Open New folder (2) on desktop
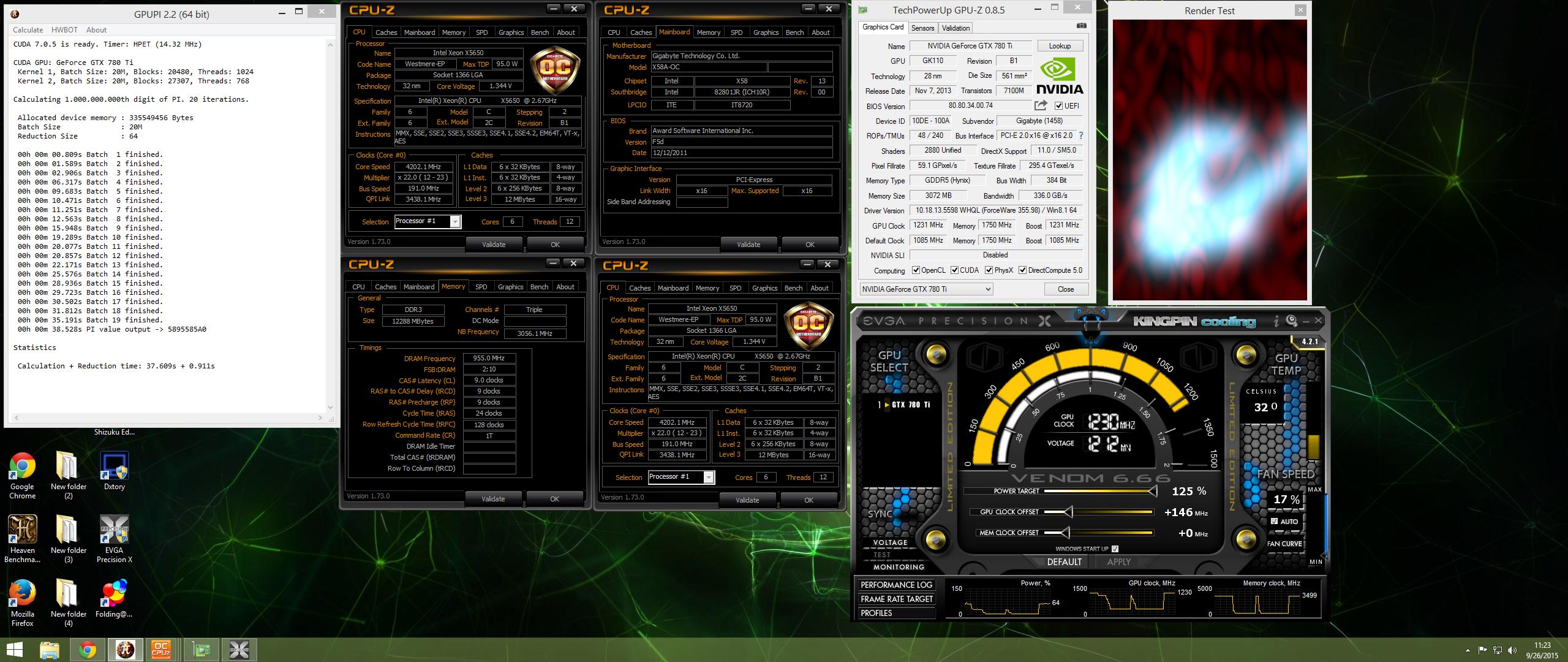 point(68,476)
